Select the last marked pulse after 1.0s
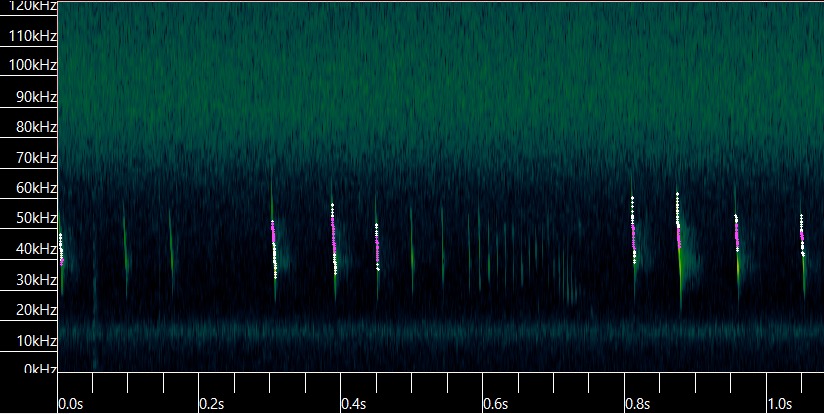 (x=802, y=236)
